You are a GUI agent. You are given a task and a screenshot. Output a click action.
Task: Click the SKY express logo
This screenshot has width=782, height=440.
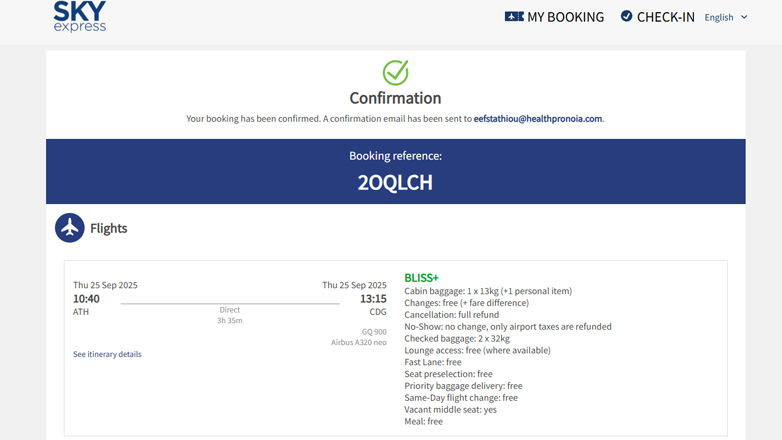point(80,17)
